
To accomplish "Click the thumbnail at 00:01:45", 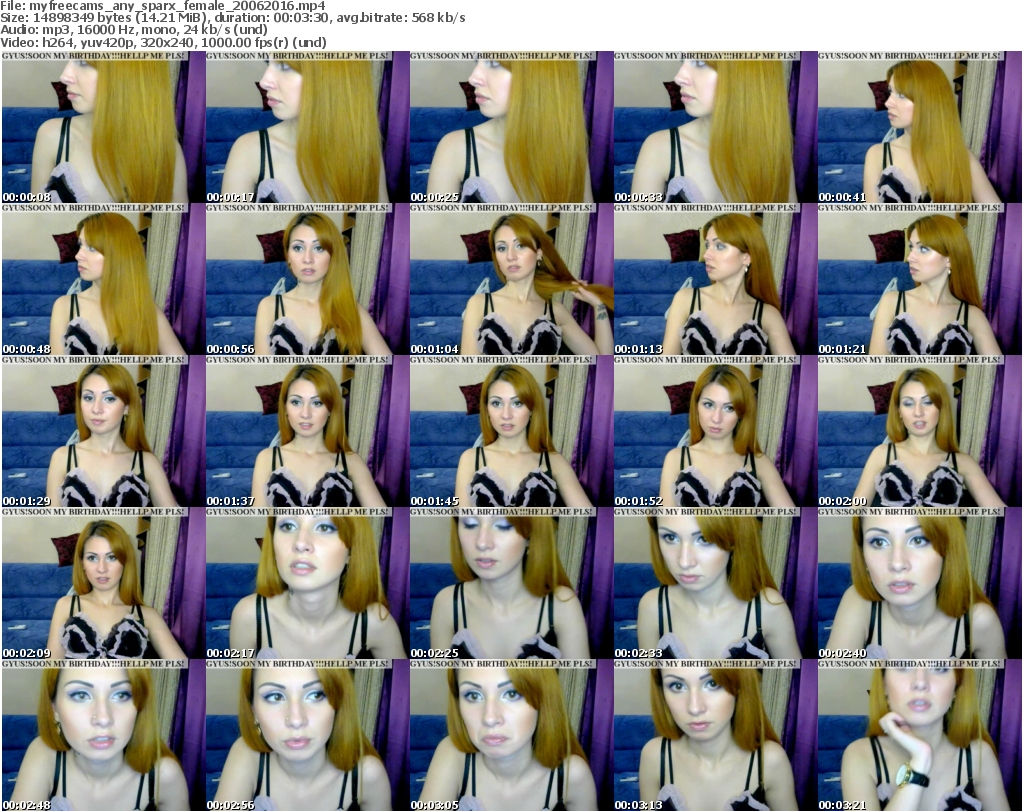I will (x=511, y=431).
